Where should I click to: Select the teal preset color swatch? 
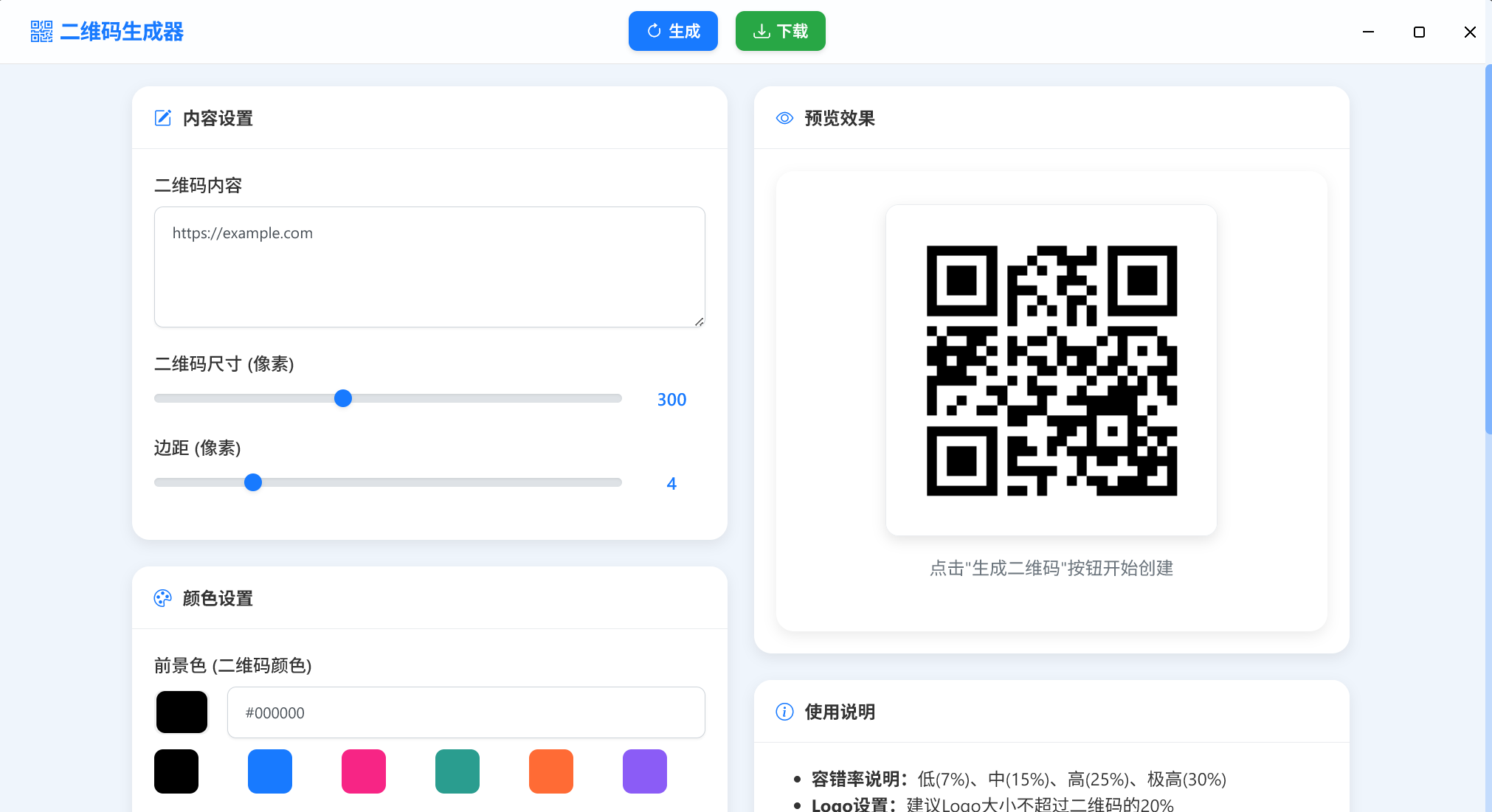457,771
